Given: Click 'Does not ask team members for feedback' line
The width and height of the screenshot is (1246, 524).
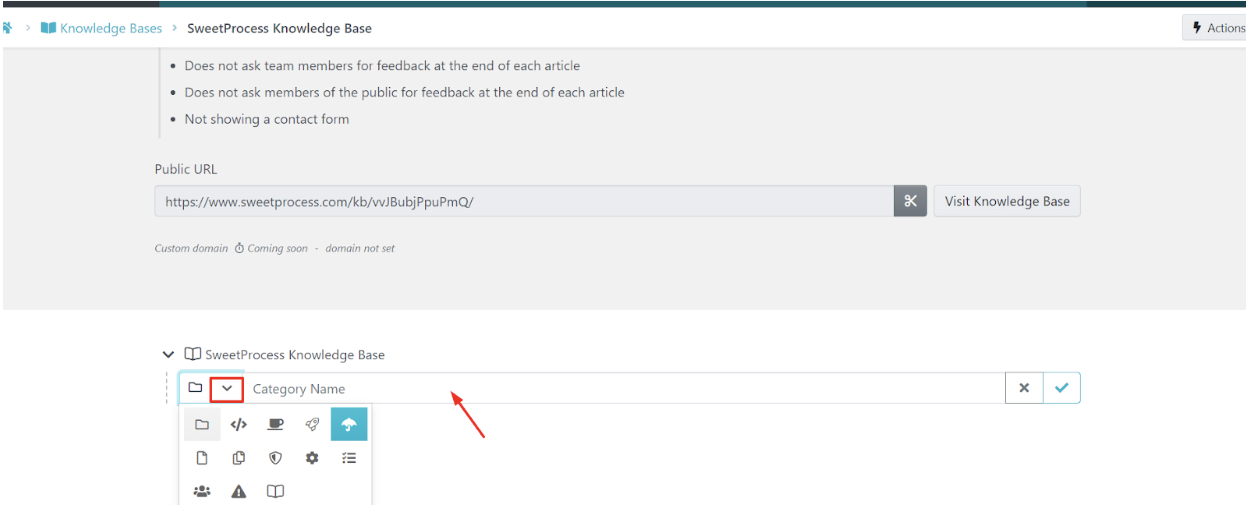Looking at the screenshot, I should click(382, 65).
